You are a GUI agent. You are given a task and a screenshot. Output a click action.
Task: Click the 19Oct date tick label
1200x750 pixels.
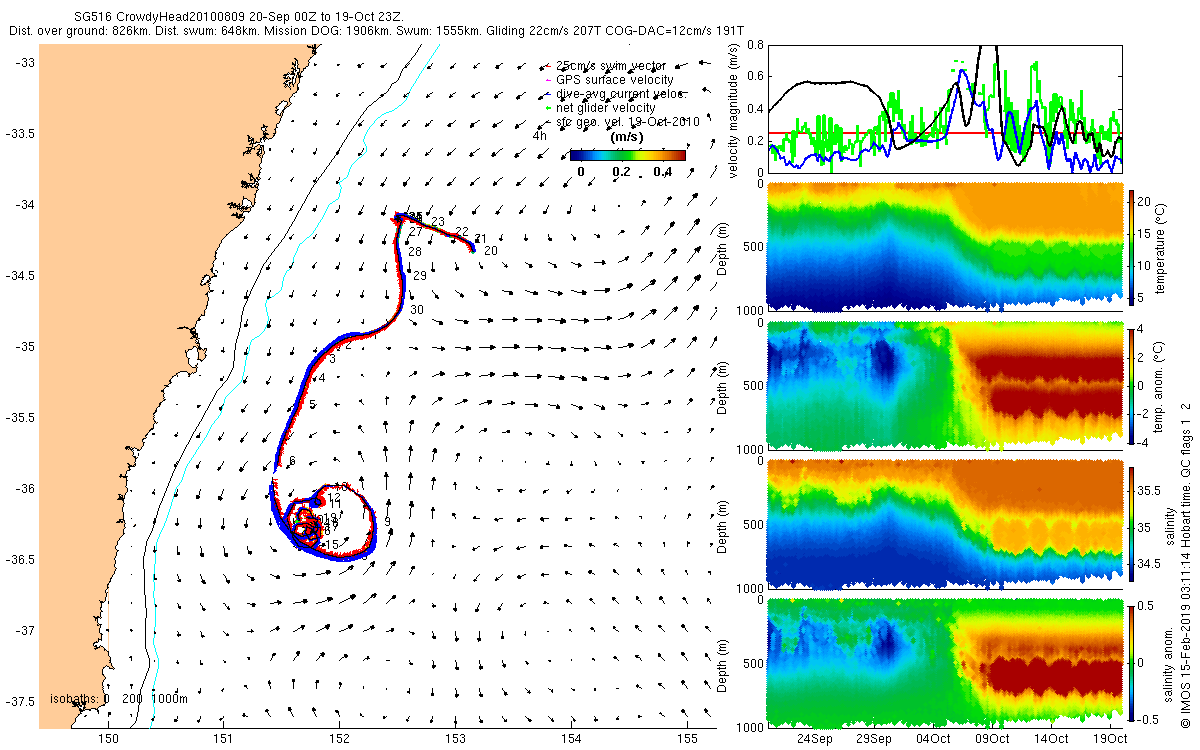coord(1110,739)
